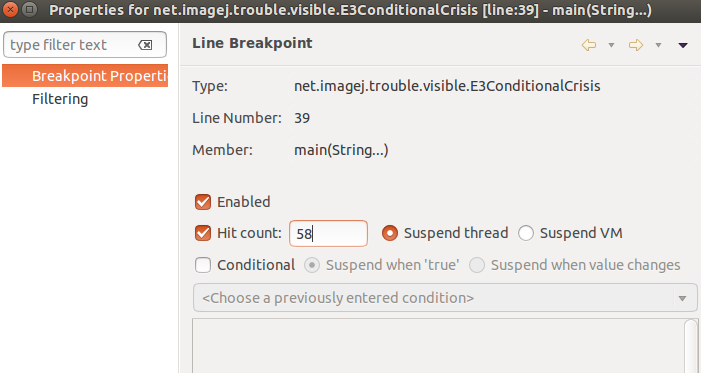Select the Suspend thread radio button
701x373 pixels.
pyautogui.click(x=390, y=233)
